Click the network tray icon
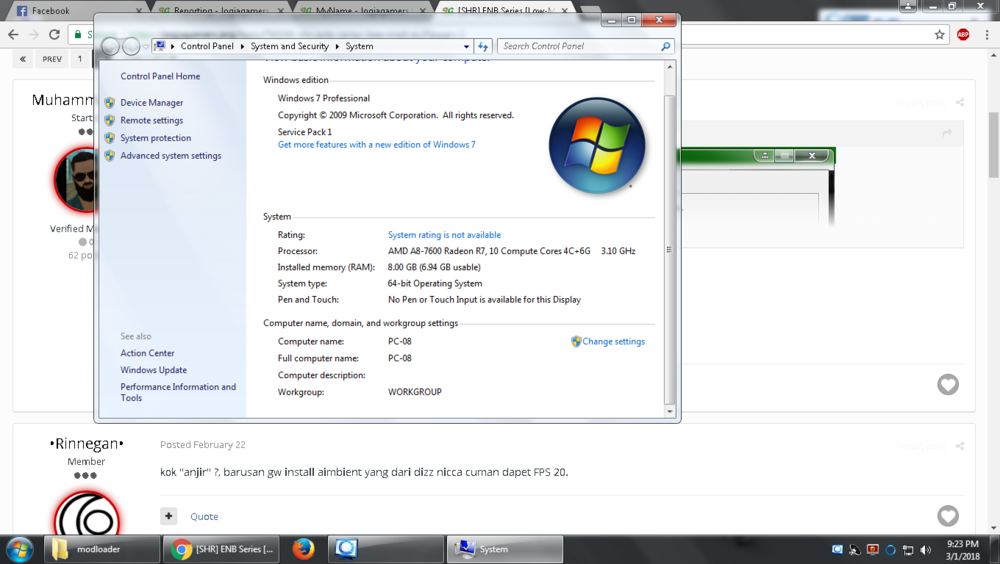 [908, 550]
